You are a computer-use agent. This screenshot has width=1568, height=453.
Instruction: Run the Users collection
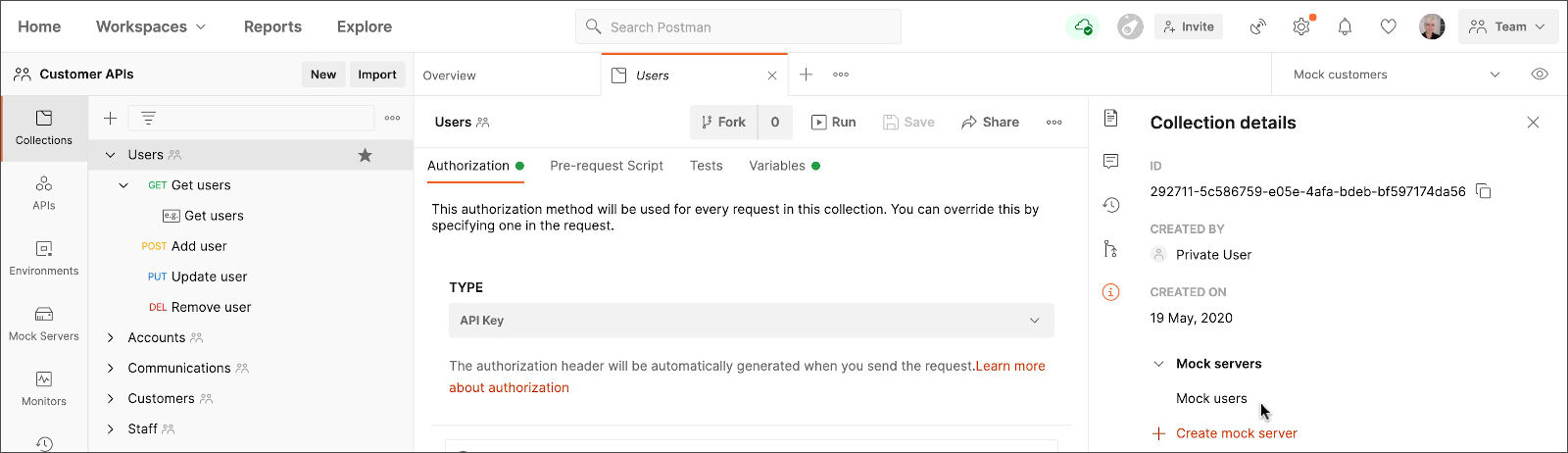833,123
